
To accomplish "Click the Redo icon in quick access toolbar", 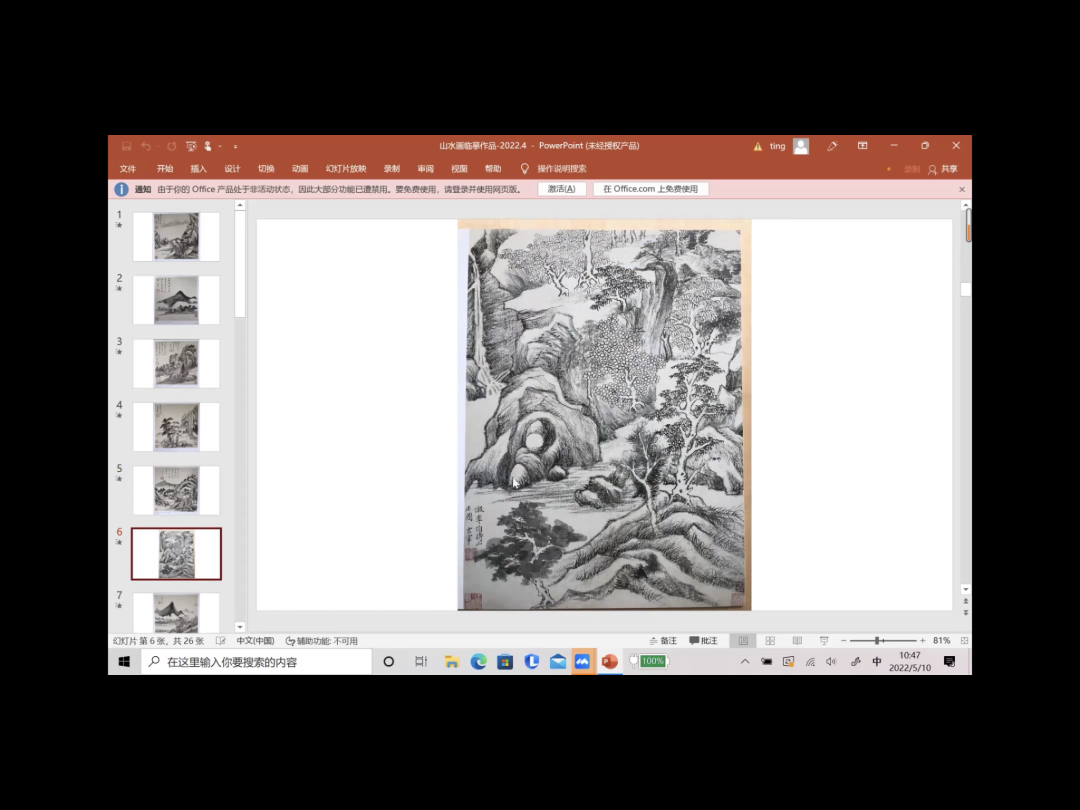I will pyautogui.click(x=172, y=146).
